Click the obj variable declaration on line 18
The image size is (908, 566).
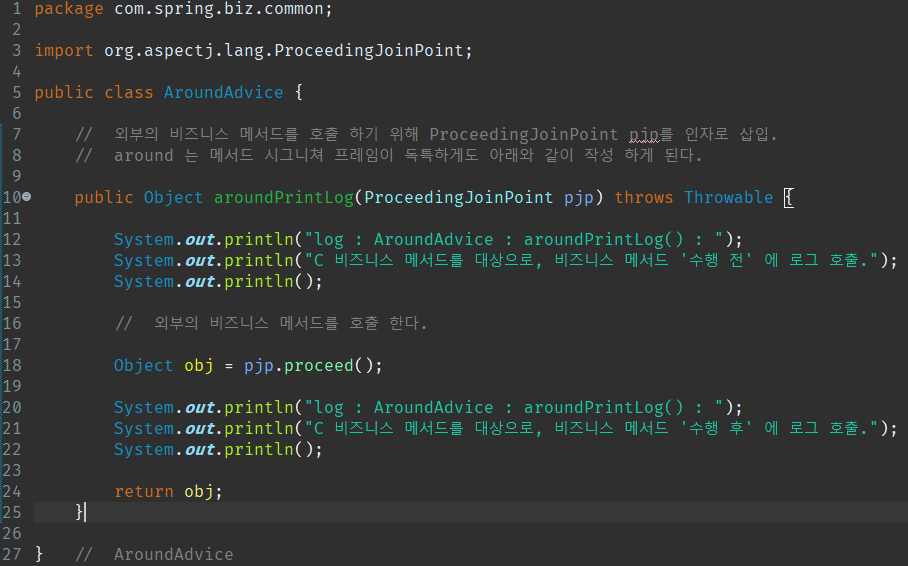[x=199, y=366]
